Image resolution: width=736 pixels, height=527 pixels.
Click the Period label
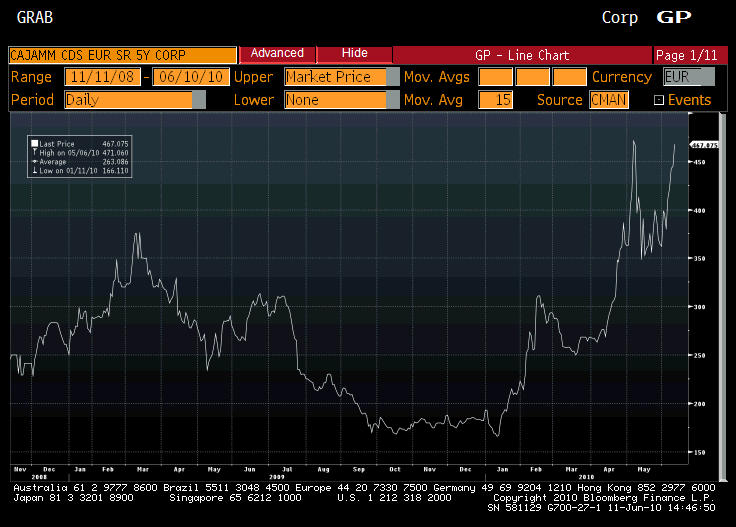tap(32, 100)
